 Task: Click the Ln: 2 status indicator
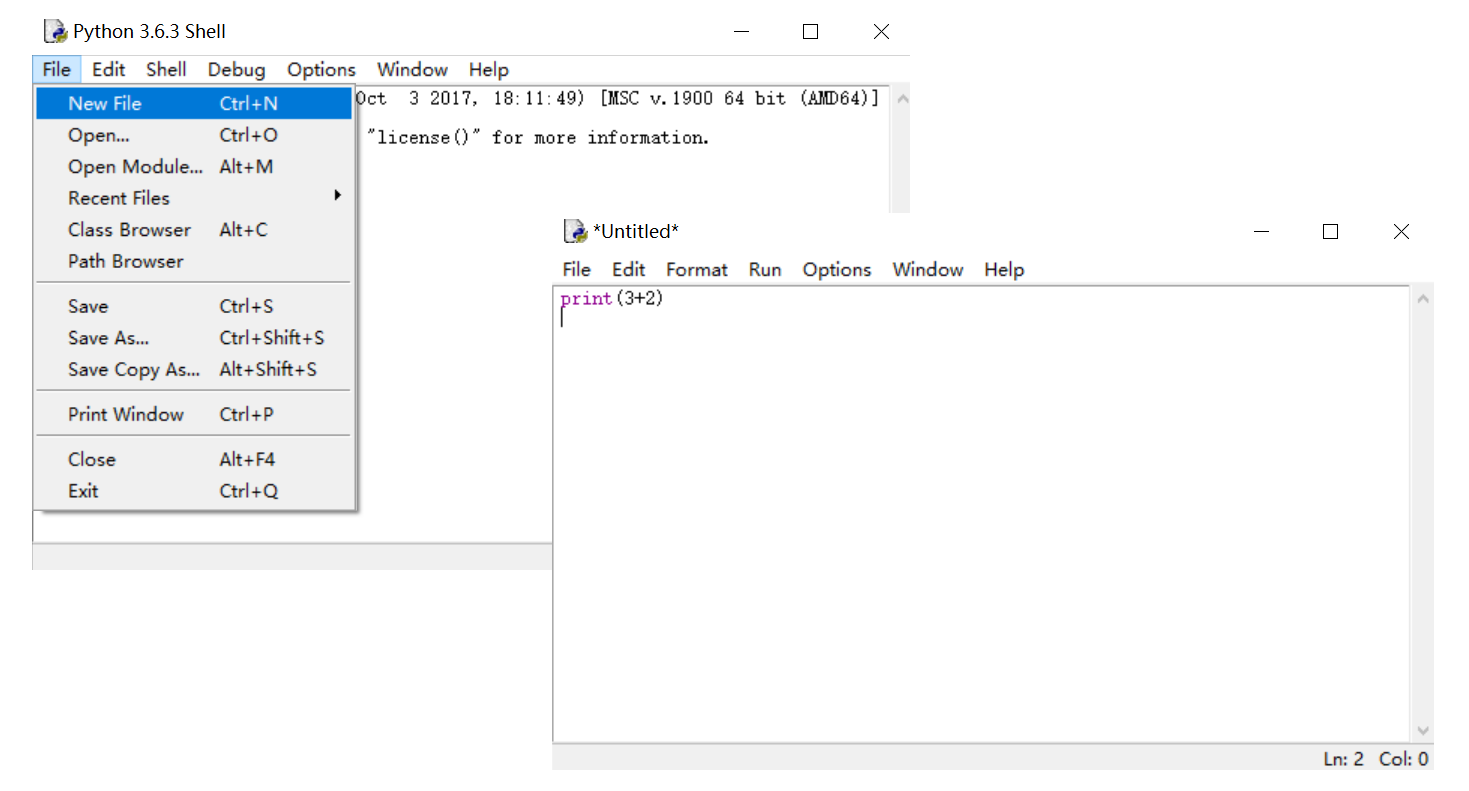1343,759
